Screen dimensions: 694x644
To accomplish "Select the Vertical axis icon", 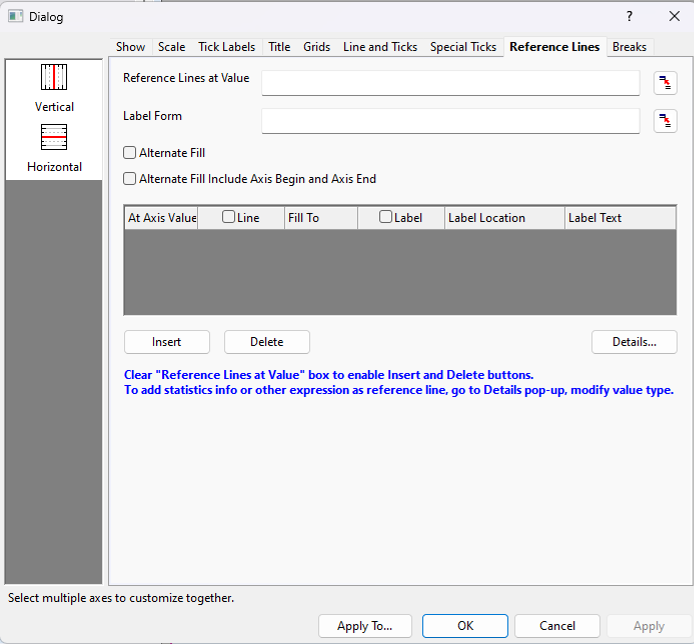I will (54, 77).
